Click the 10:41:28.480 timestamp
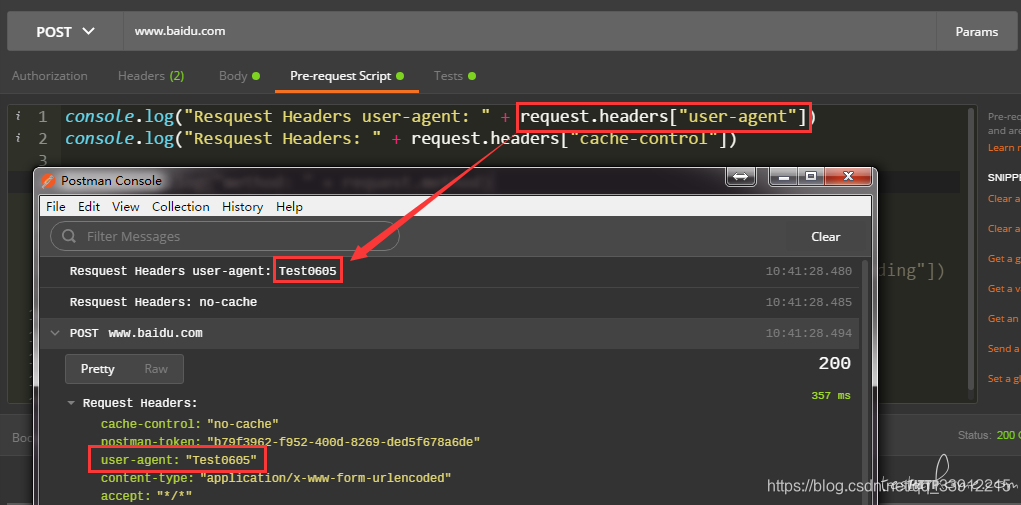The image size is (1021, 505). click(x=809, y=271)
